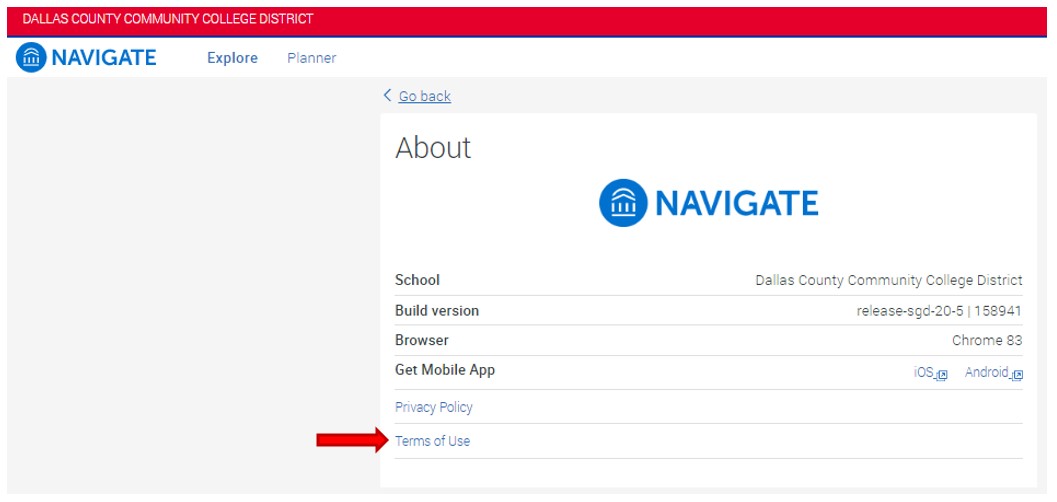This screenshot has height=502, width=1057.
Task: Click the external link icon beside iOS
Action: pyautogui.click(x=941, y=374)
